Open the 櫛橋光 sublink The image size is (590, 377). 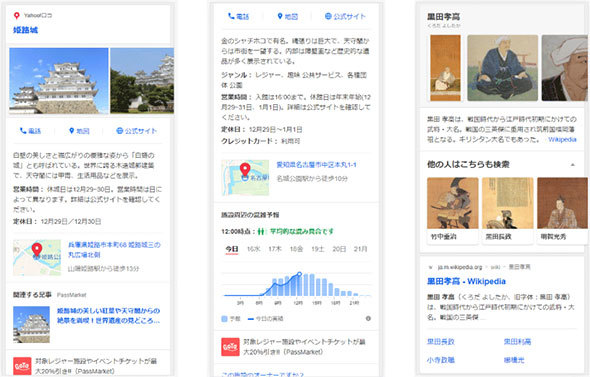click(x=514, y=360)
